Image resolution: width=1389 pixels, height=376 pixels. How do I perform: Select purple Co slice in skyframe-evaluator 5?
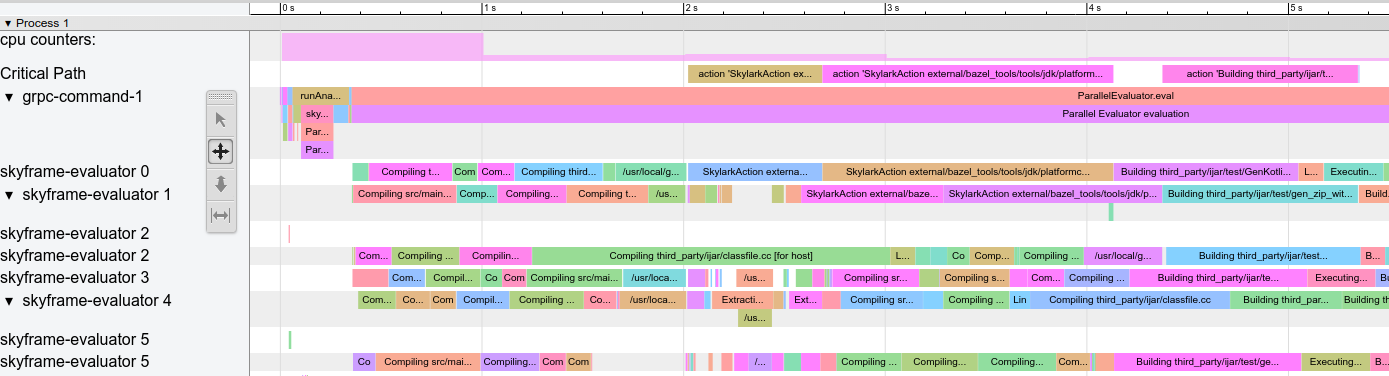(364, 362)
